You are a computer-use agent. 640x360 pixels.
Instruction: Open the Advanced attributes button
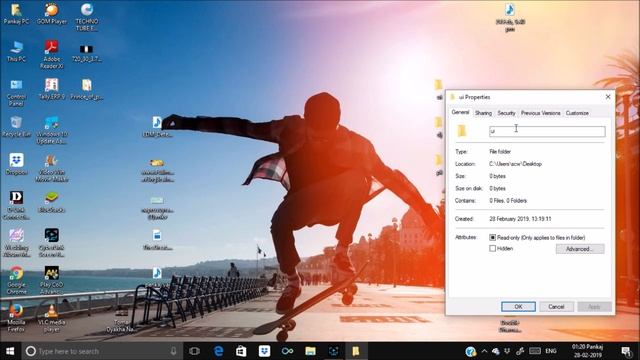tap(580, 249)
